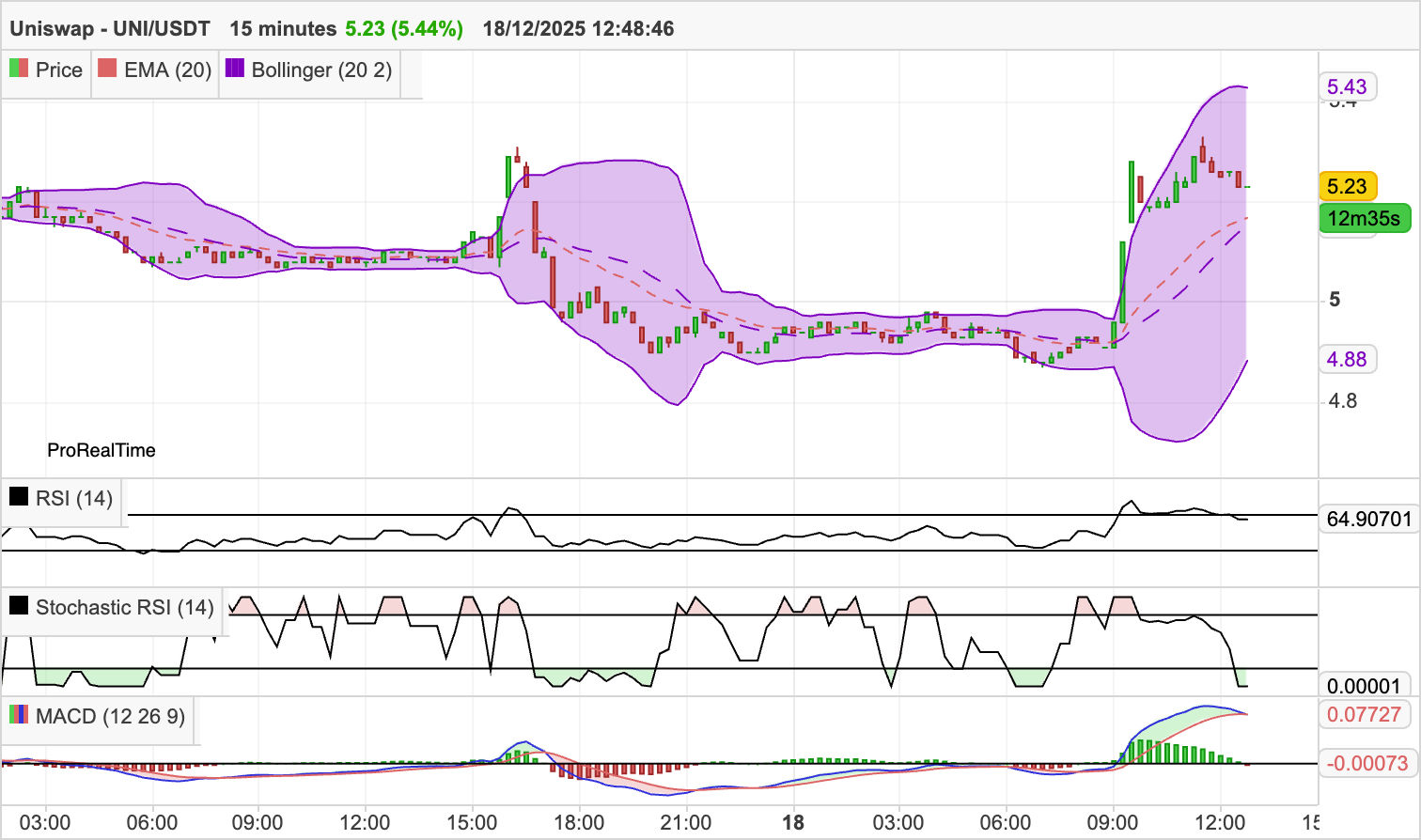Screen dimensions: 1421x840
Task: Click the RSI value 64.90701 tag
Action: 1368,519
